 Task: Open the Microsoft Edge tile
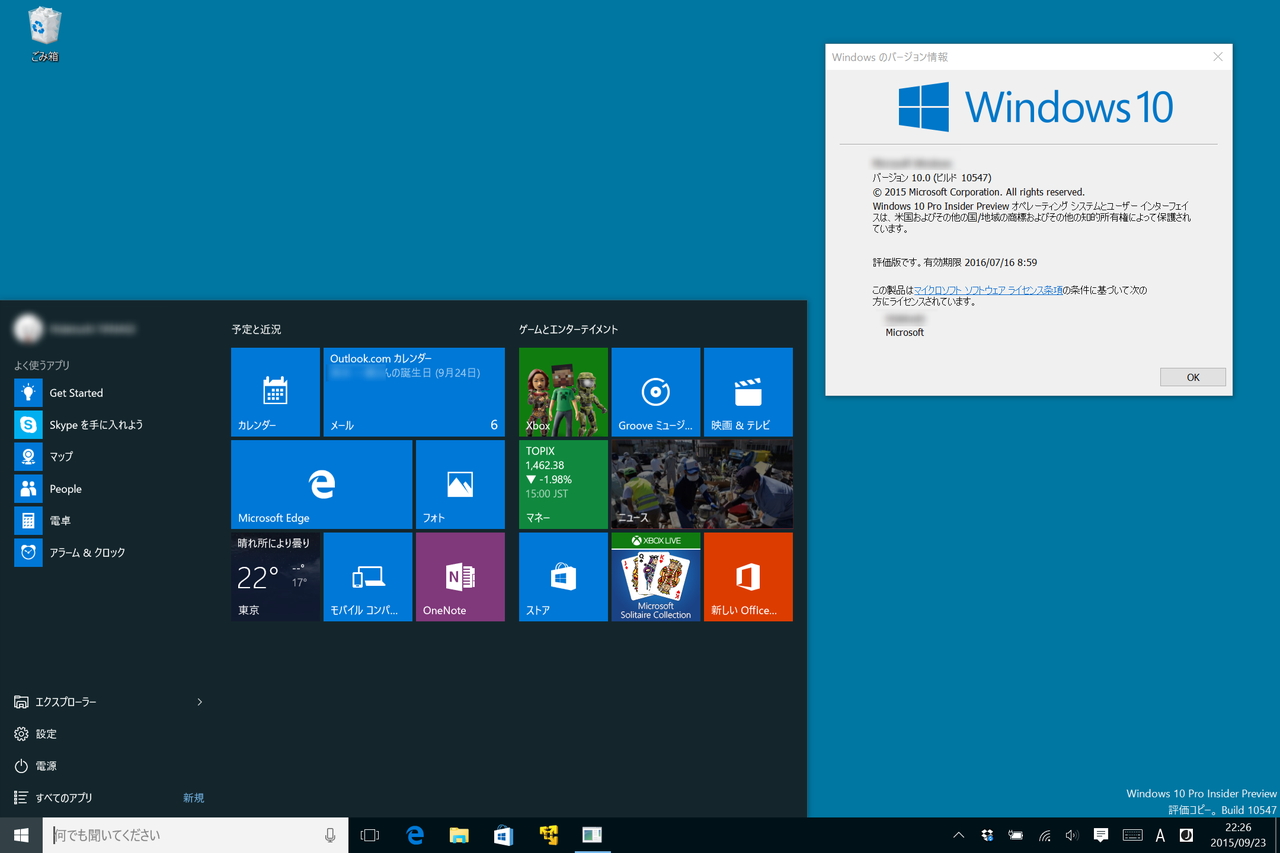click(320, 483)
